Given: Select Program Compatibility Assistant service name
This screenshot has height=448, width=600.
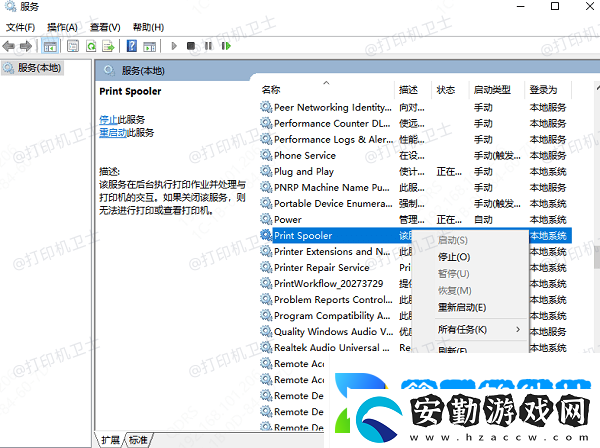Looking at the screenshot, I should [332, 316].
